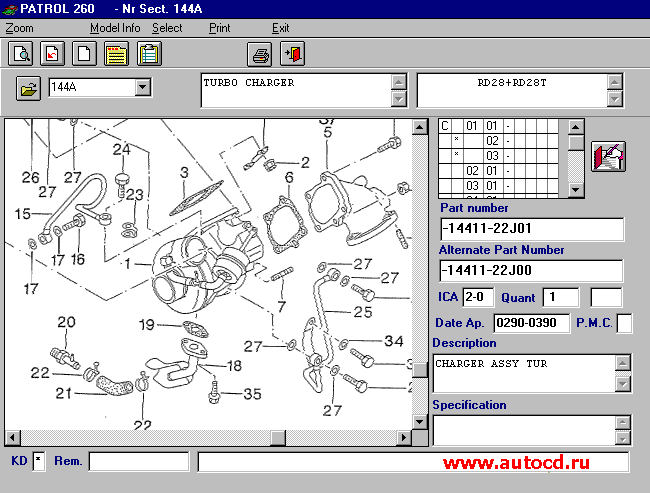Viewport: 650px width, 493px height.
Task: Click part callout 6 in the diagram
Action: 289,177
